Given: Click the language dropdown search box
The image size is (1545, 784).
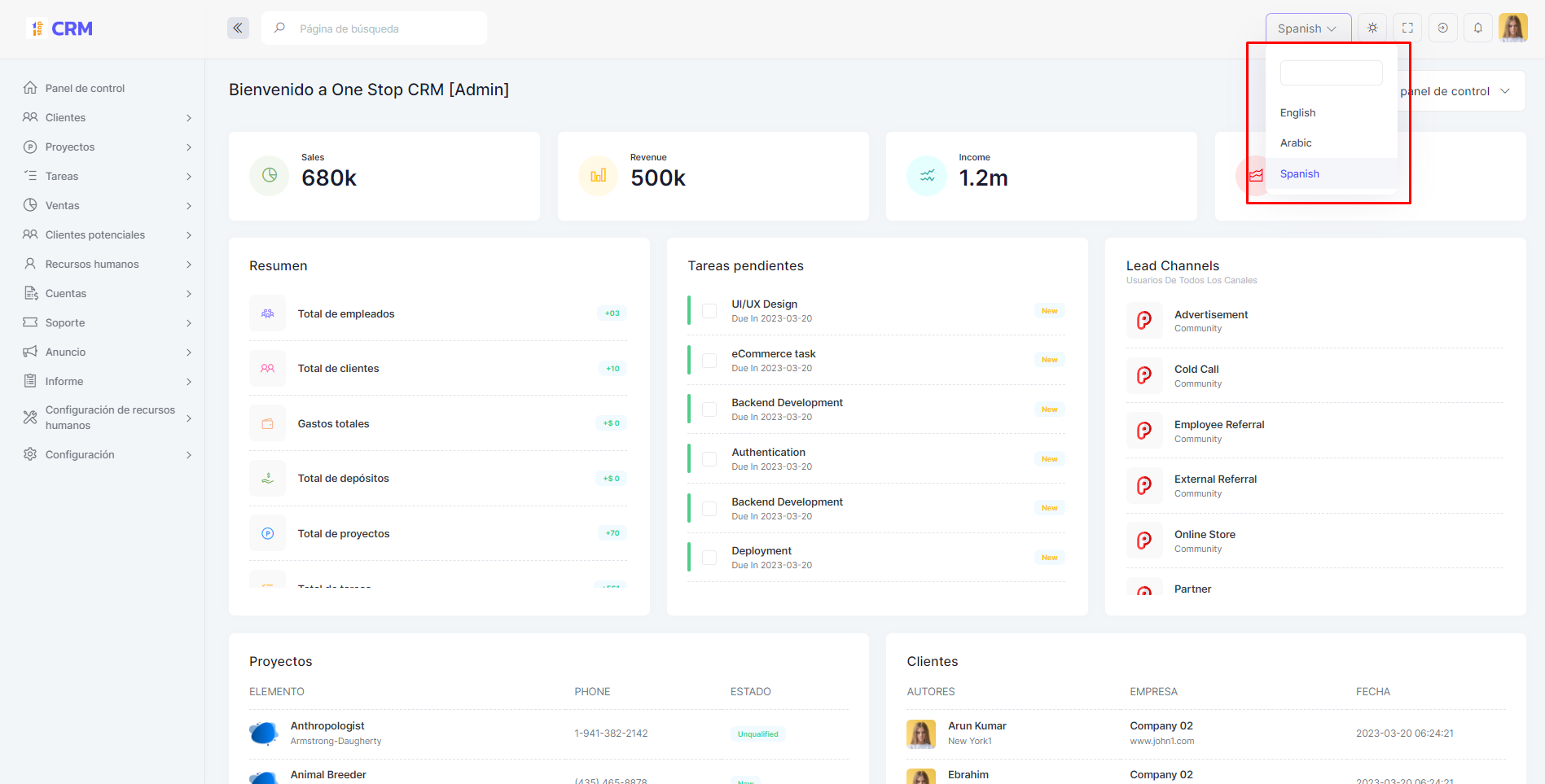Looking at the screenshot, I should pos(1331,72).
